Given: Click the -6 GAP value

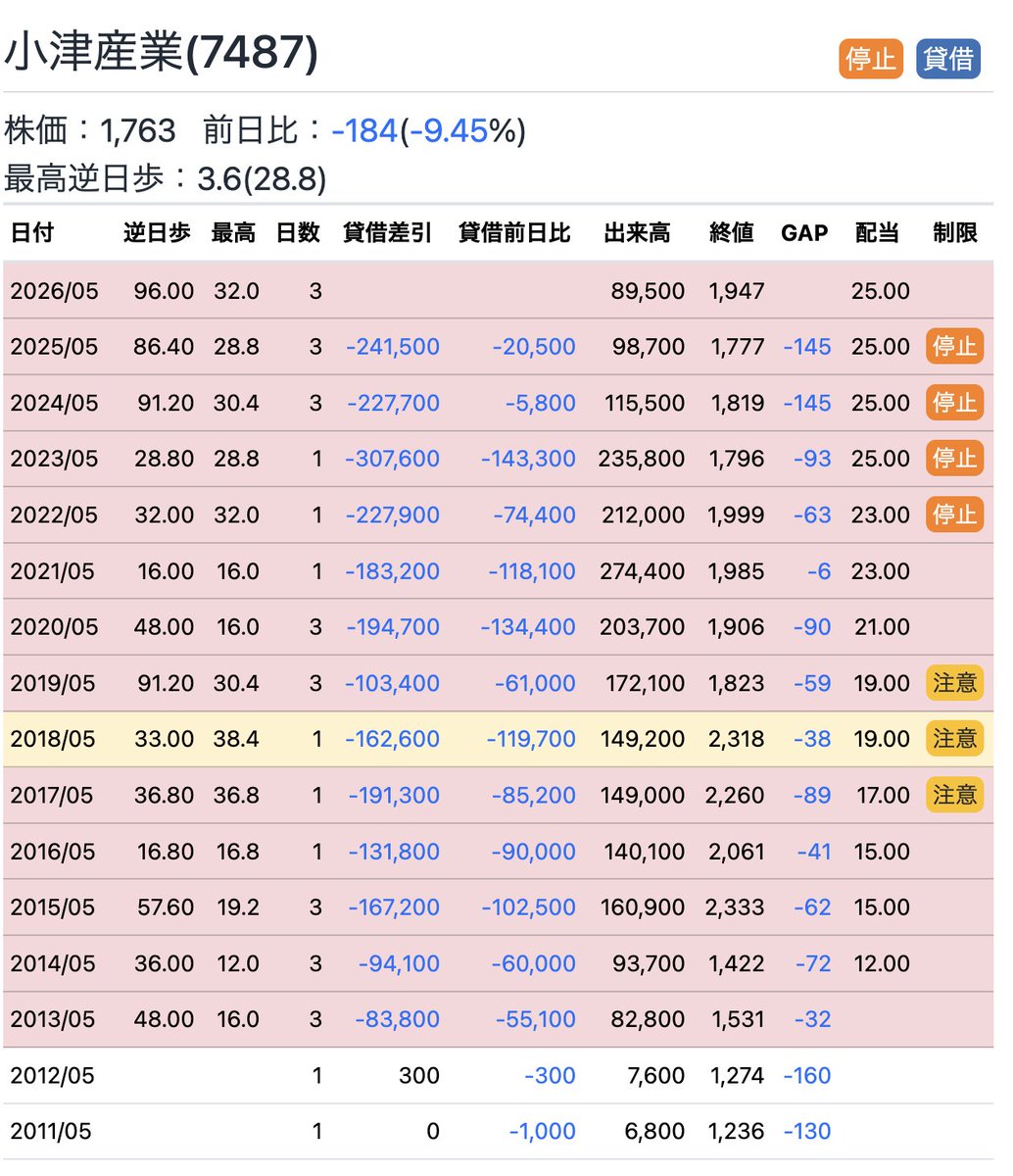Looking at the screenshot, I should coord(819,571).
